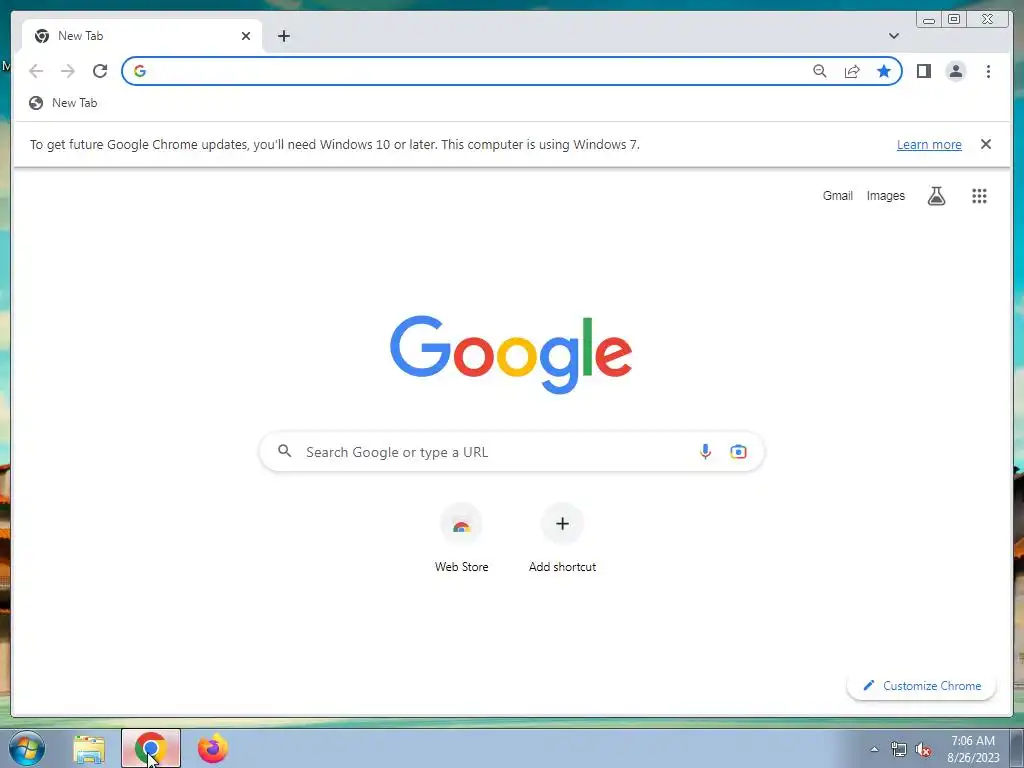Select the New Tab browser tab
The height and width of the screenshot is (768, 1024).
(142, 36)
